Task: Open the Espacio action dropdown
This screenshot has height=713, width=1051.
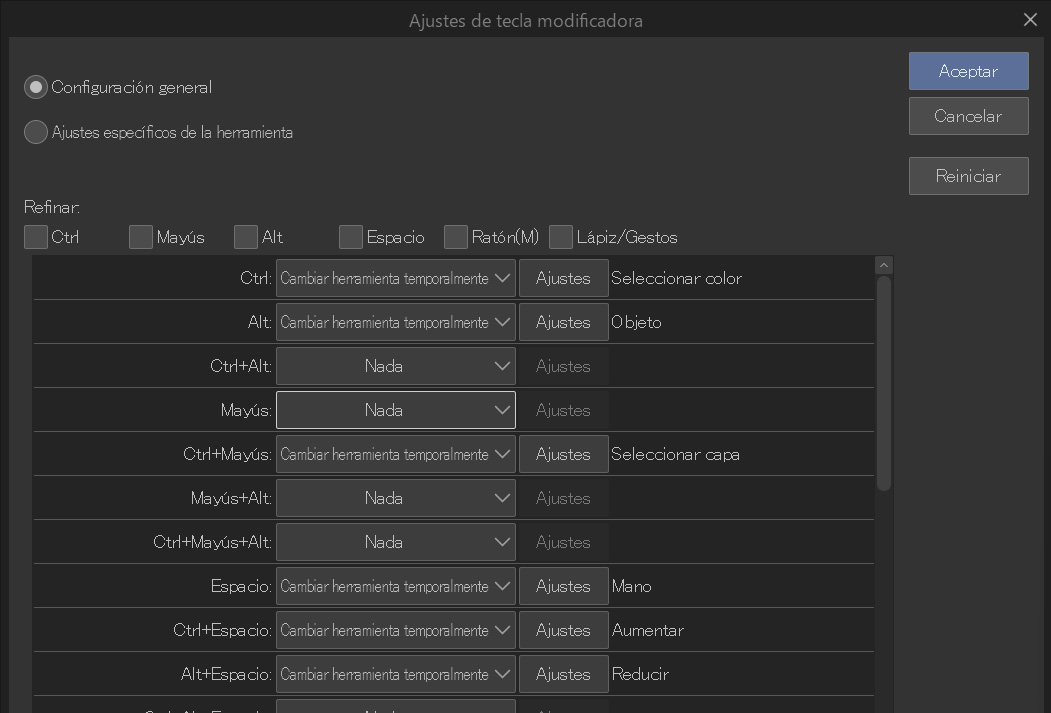Action: click(x=395, y=586)
